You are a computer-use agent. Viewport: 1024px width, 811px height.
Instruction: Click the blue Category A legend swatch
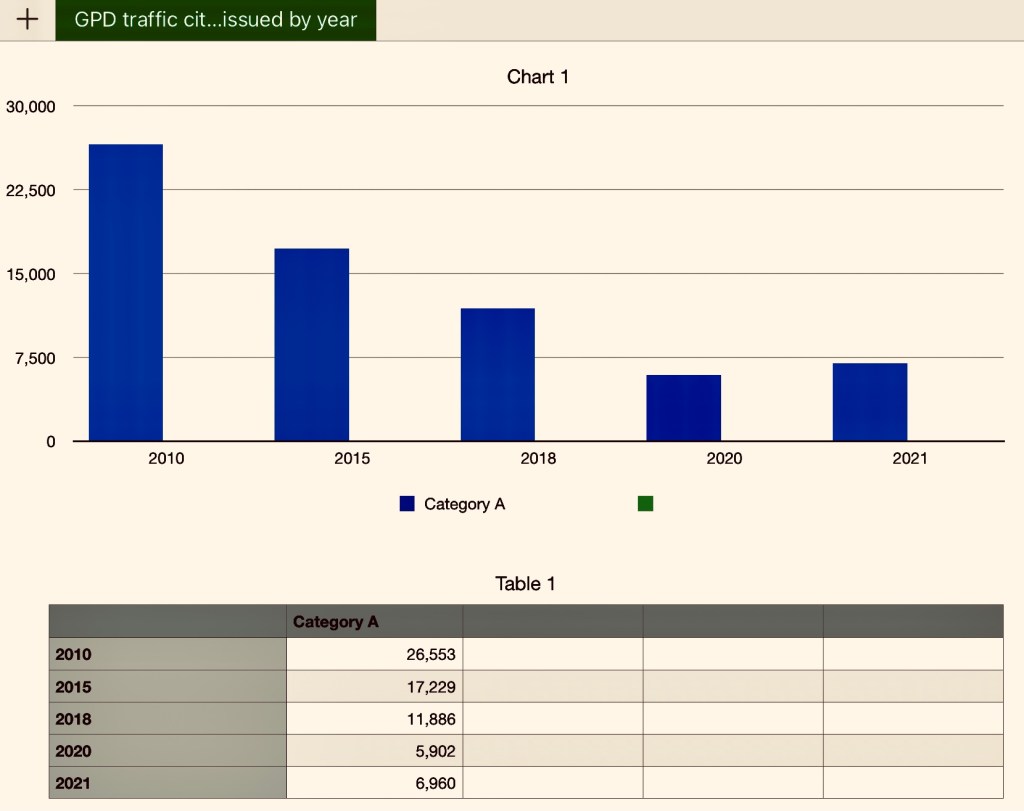pos(407,504)
